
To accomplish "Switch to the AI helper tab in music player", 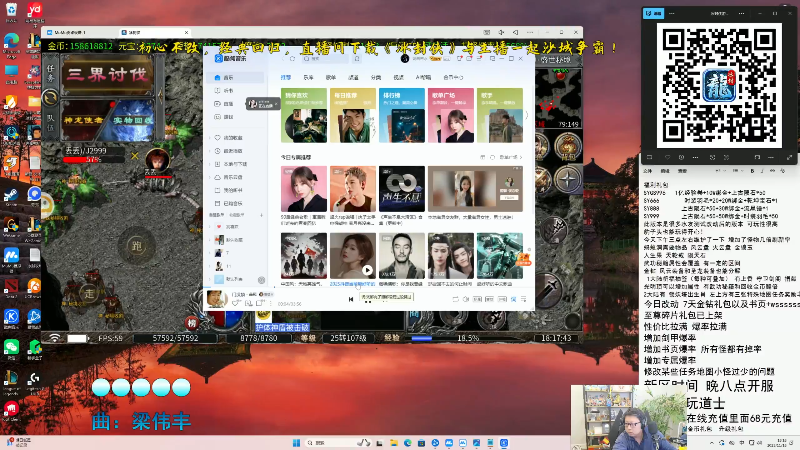I will click(423, 78).
